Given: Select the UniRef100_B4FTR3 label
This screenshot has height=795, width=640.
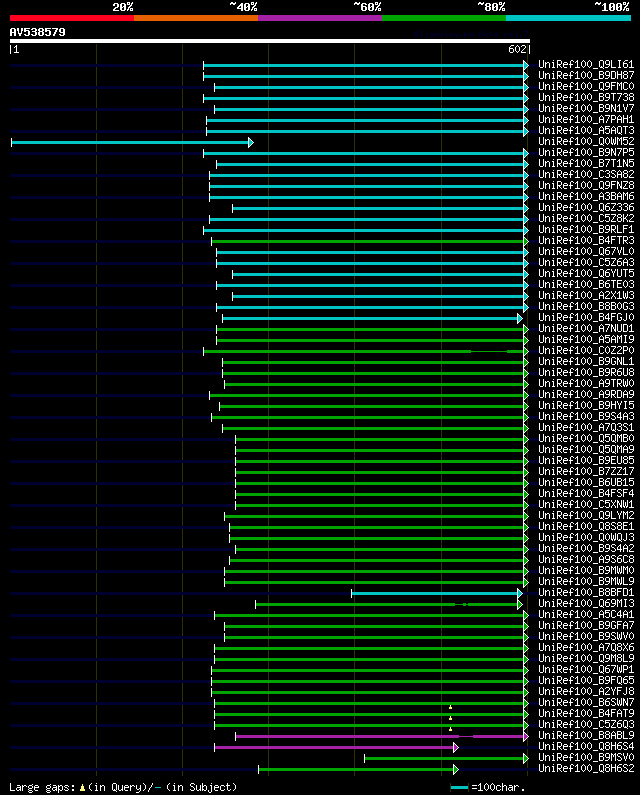Looking at the screenshot, I should 586,240.
